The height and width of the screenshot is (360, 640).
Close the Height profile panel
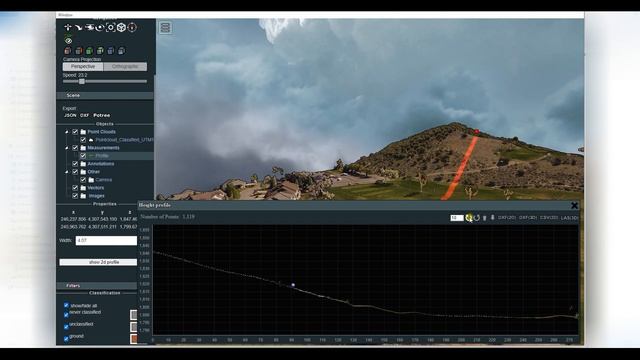[574, 205]
